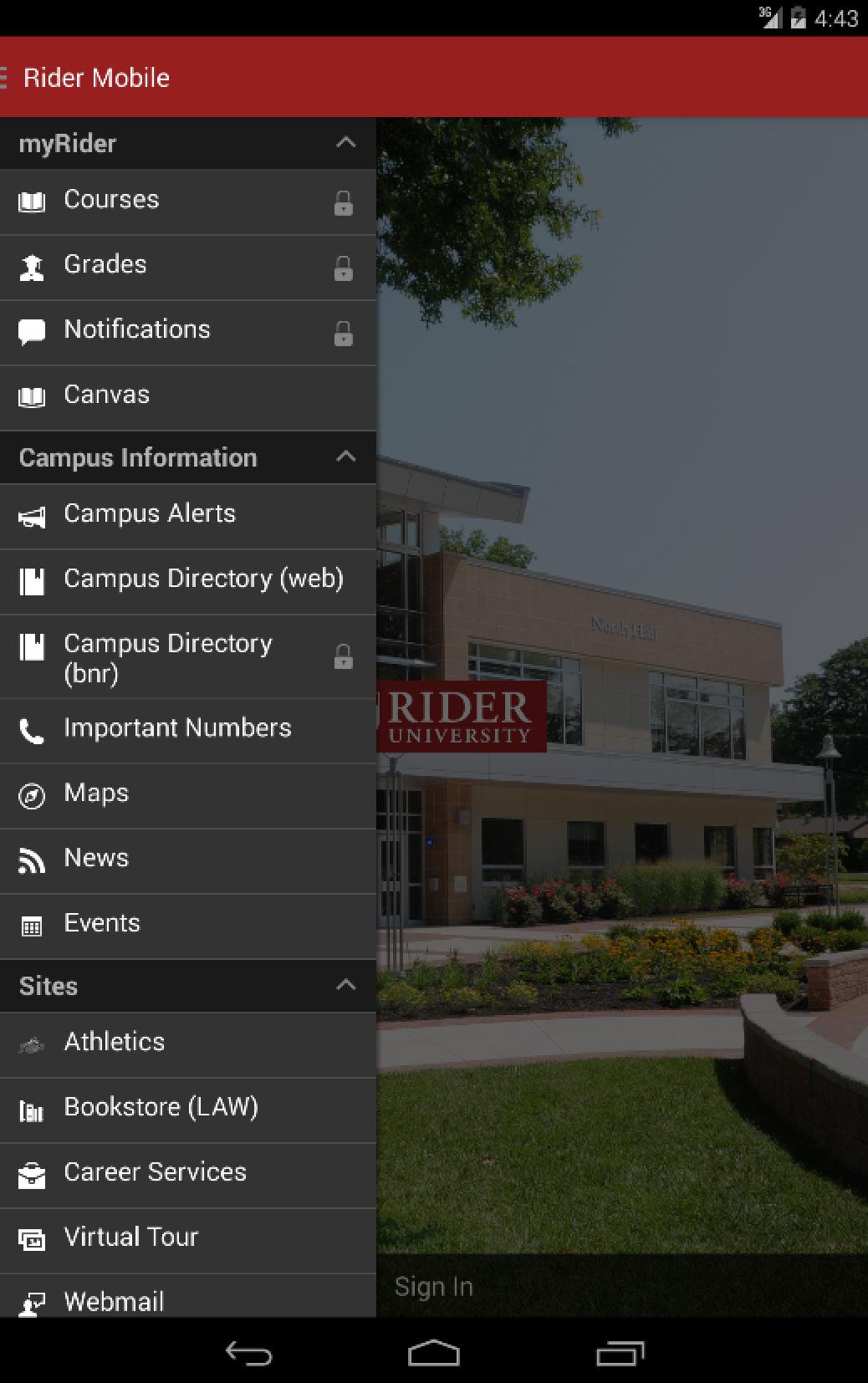The width and height of the screenshot is (868, 1383).
Task: Tap the News RSS feed icon
Action: pyautogui.click(x=32, y=860)
